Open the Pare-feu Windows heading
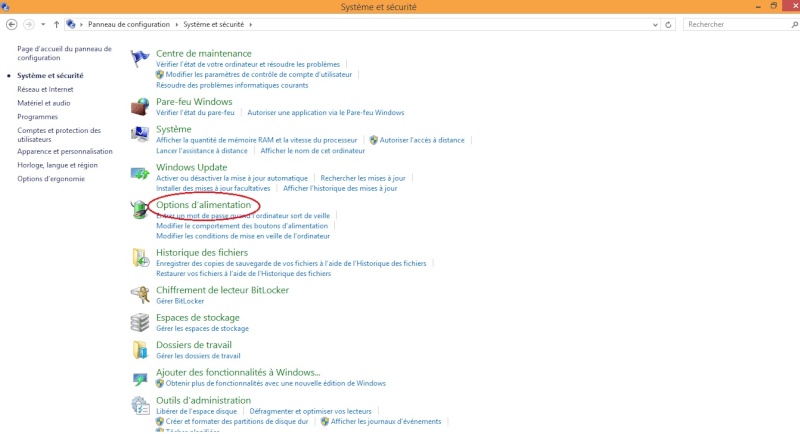The width and height of the screenshot is (800, 434). [x=194, y=102]
